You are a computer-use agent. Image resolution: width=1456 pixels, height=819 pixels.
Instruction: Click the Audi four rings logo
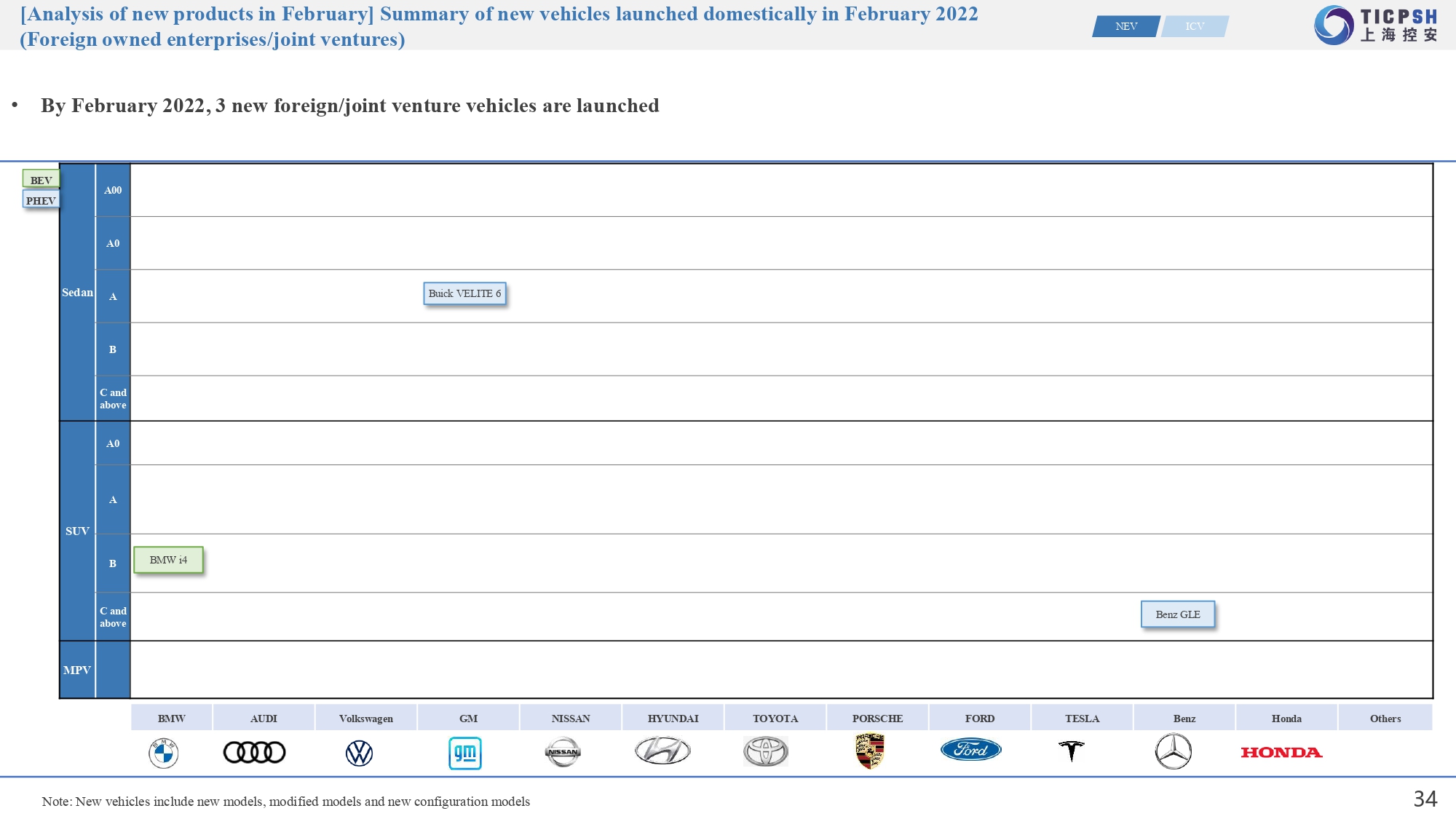254,752
